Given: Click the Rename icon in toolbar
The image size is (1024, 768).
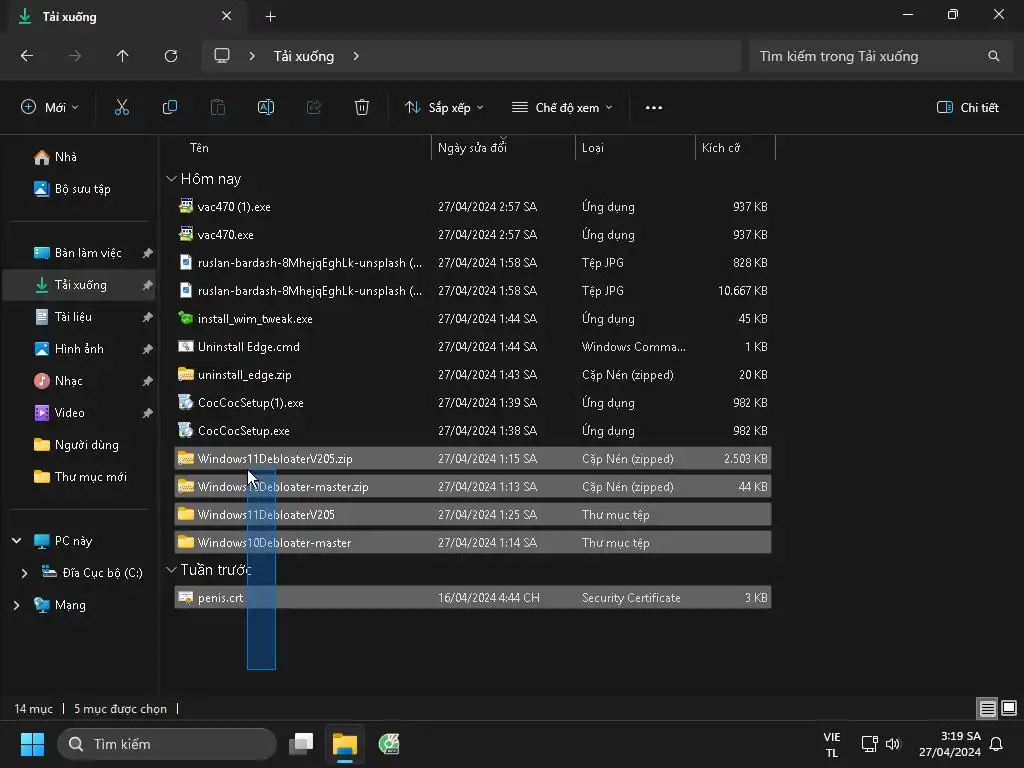Looking at the screenshot, I should (x=266, y=107).
